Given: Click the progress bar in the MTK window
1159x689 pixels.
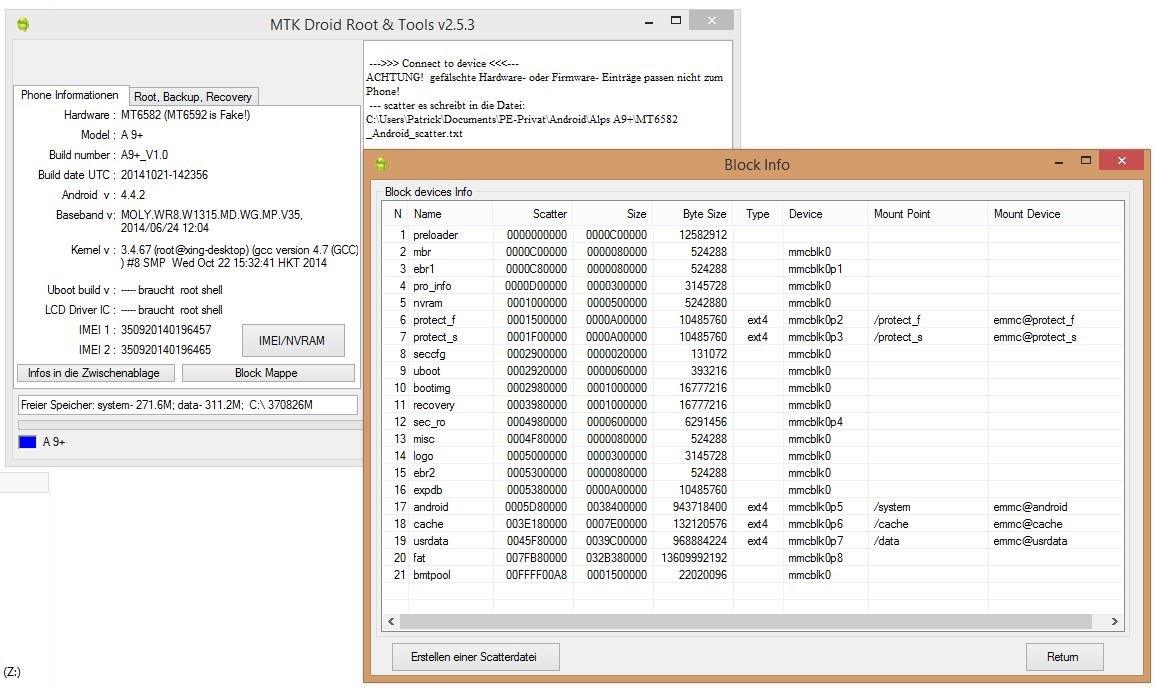Looking at the screenshot, I should 189,425.
